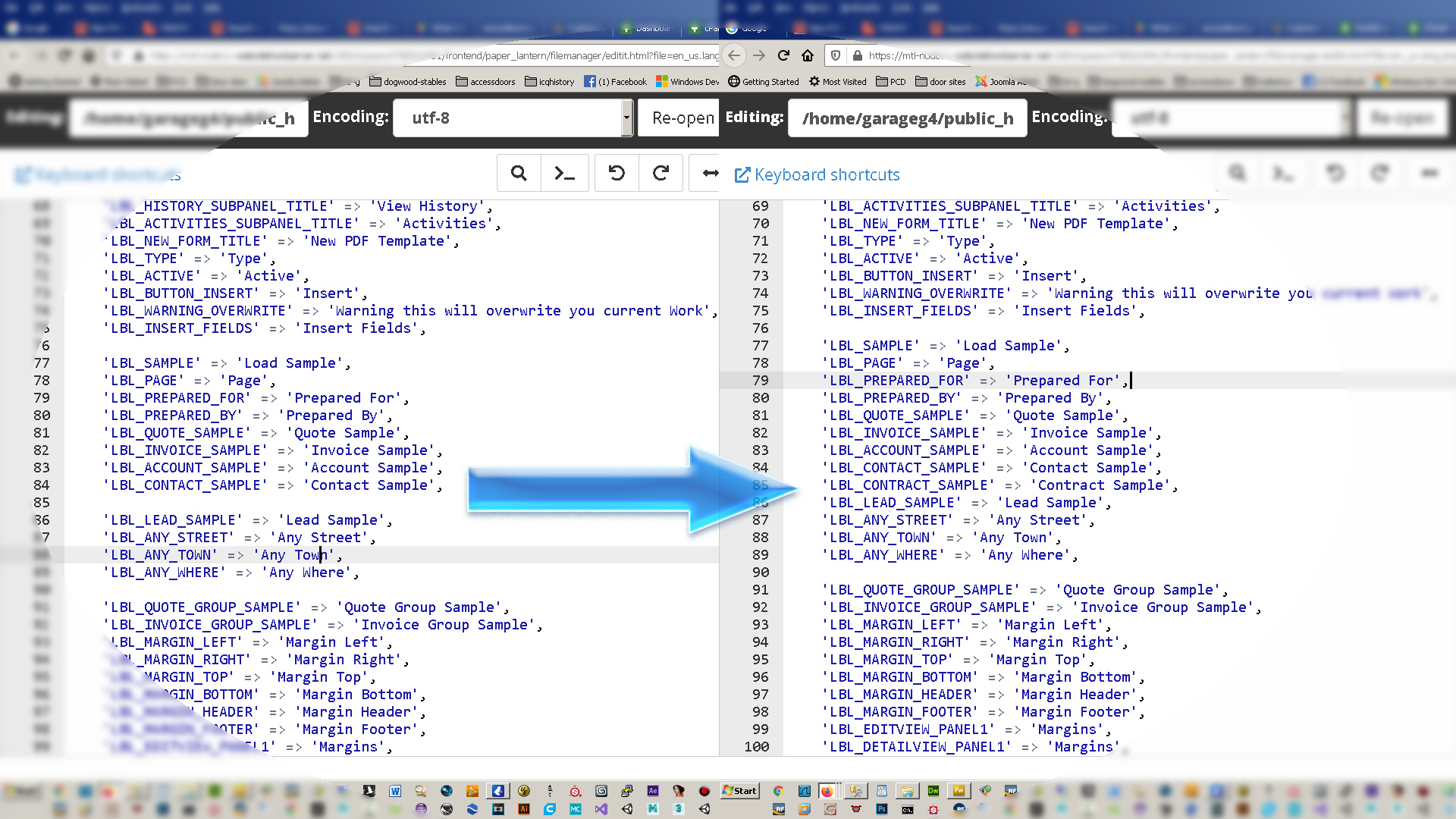
Task: Open the MC teal icon in taskbar
Action: 576,809
